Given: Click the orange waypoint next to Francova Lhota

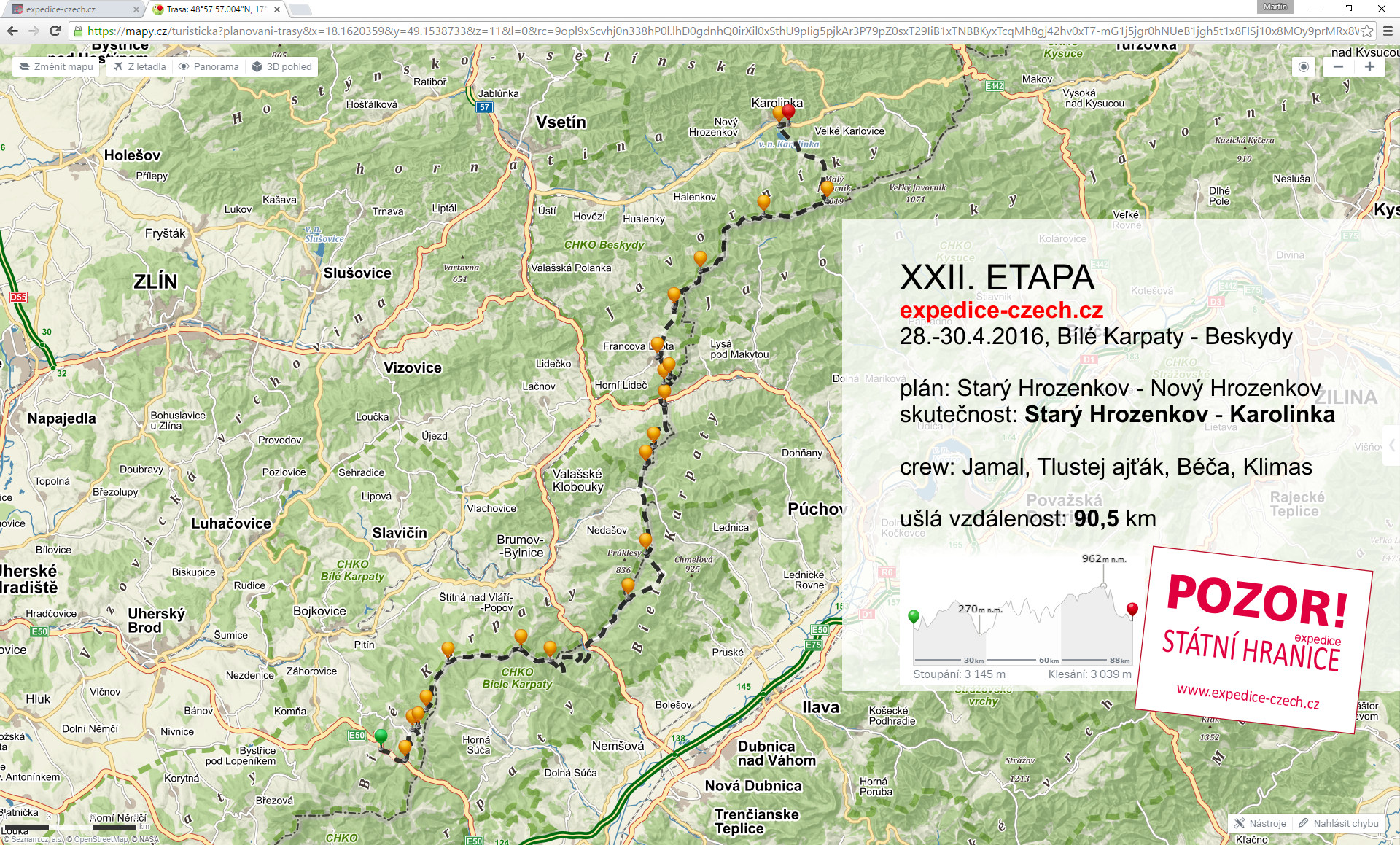Looking at the screenshot, I should tap(657, 344).
